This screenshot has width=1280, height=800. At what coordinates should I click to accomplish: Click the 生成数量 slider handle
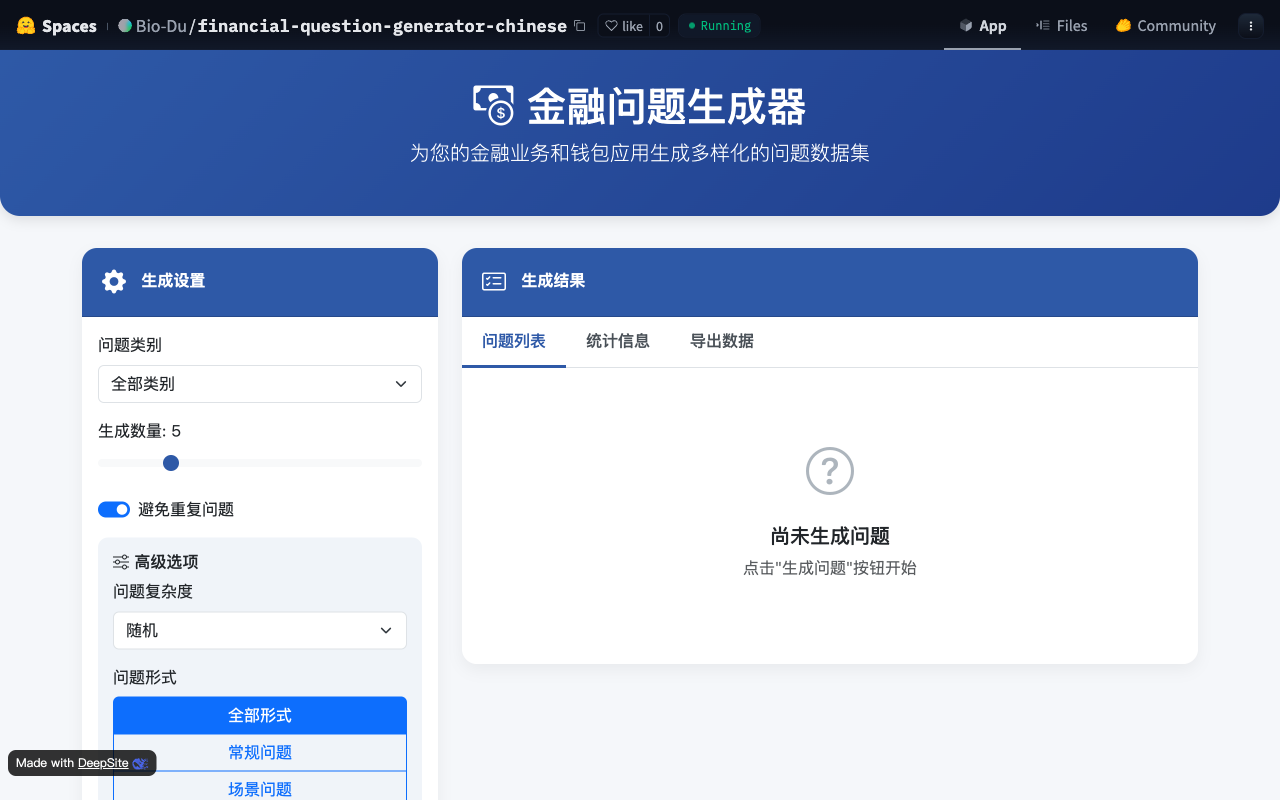point(171,463)
